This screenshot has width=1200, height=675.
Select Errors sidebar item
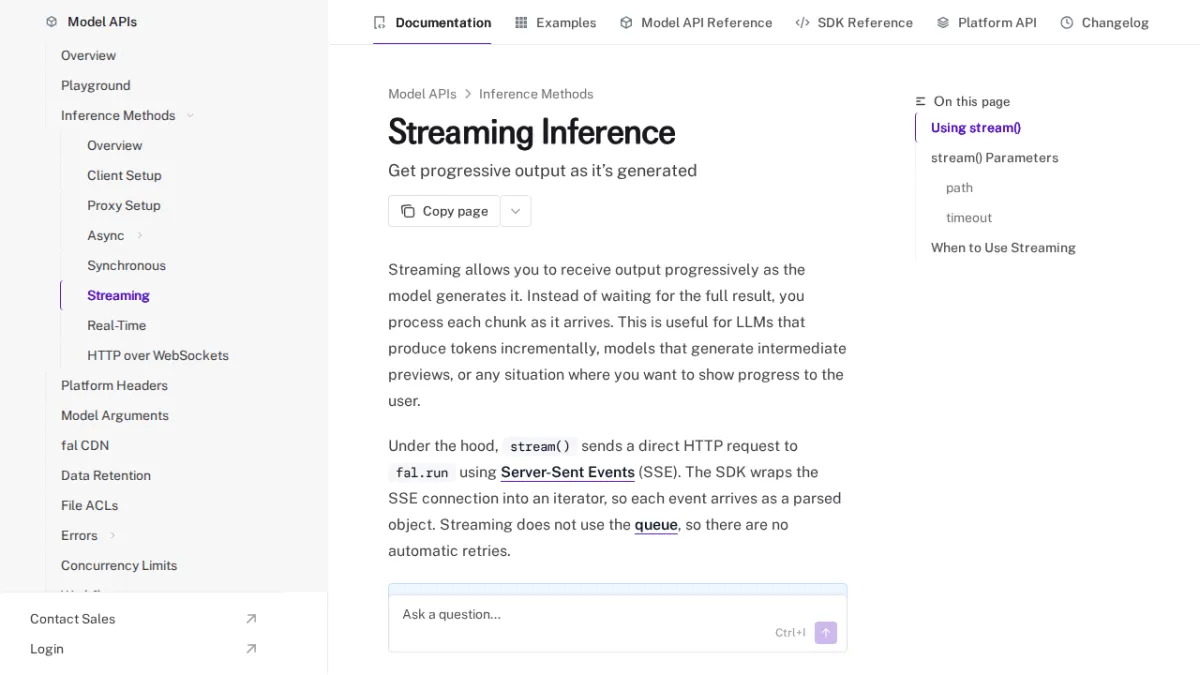(79, 535)
